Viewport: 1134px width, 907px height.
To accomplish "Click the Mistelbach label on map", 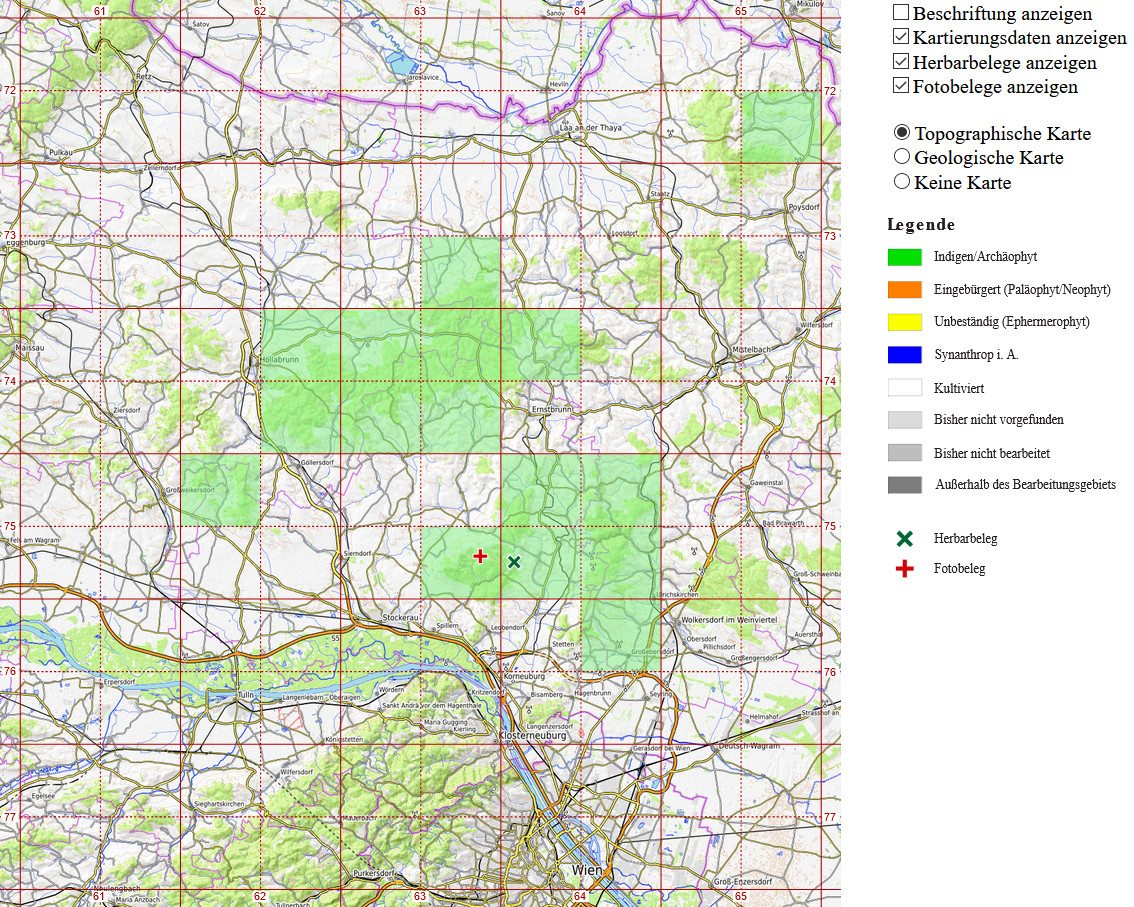I will pyautogui.click(x=751, y=349).
